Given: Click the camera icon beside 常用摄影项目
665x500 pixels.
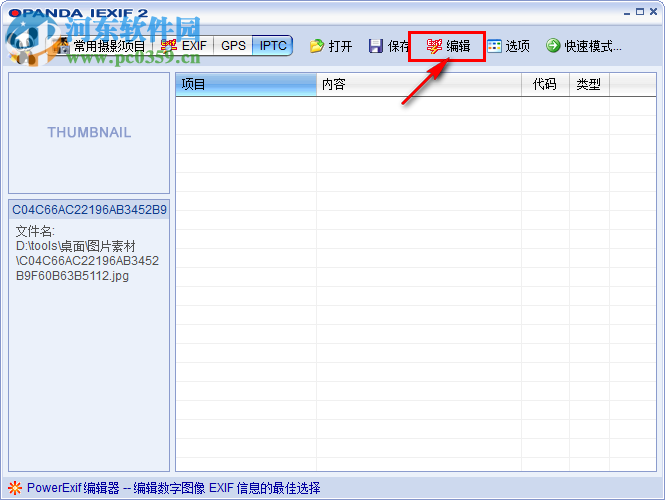Looking at the screenshot, I should coord(62,46).
